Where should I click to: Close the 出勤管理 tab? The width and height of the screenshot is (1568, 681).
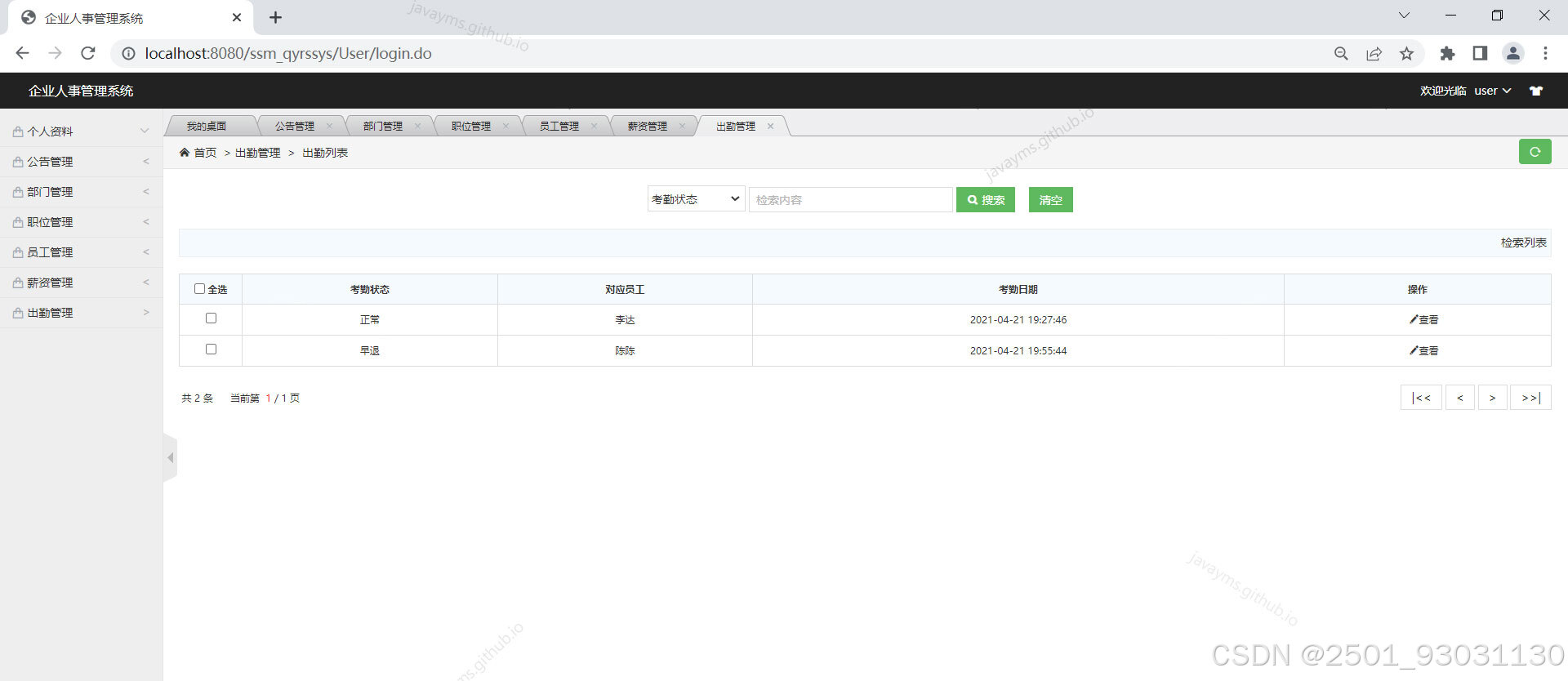[x=770, y=126]
